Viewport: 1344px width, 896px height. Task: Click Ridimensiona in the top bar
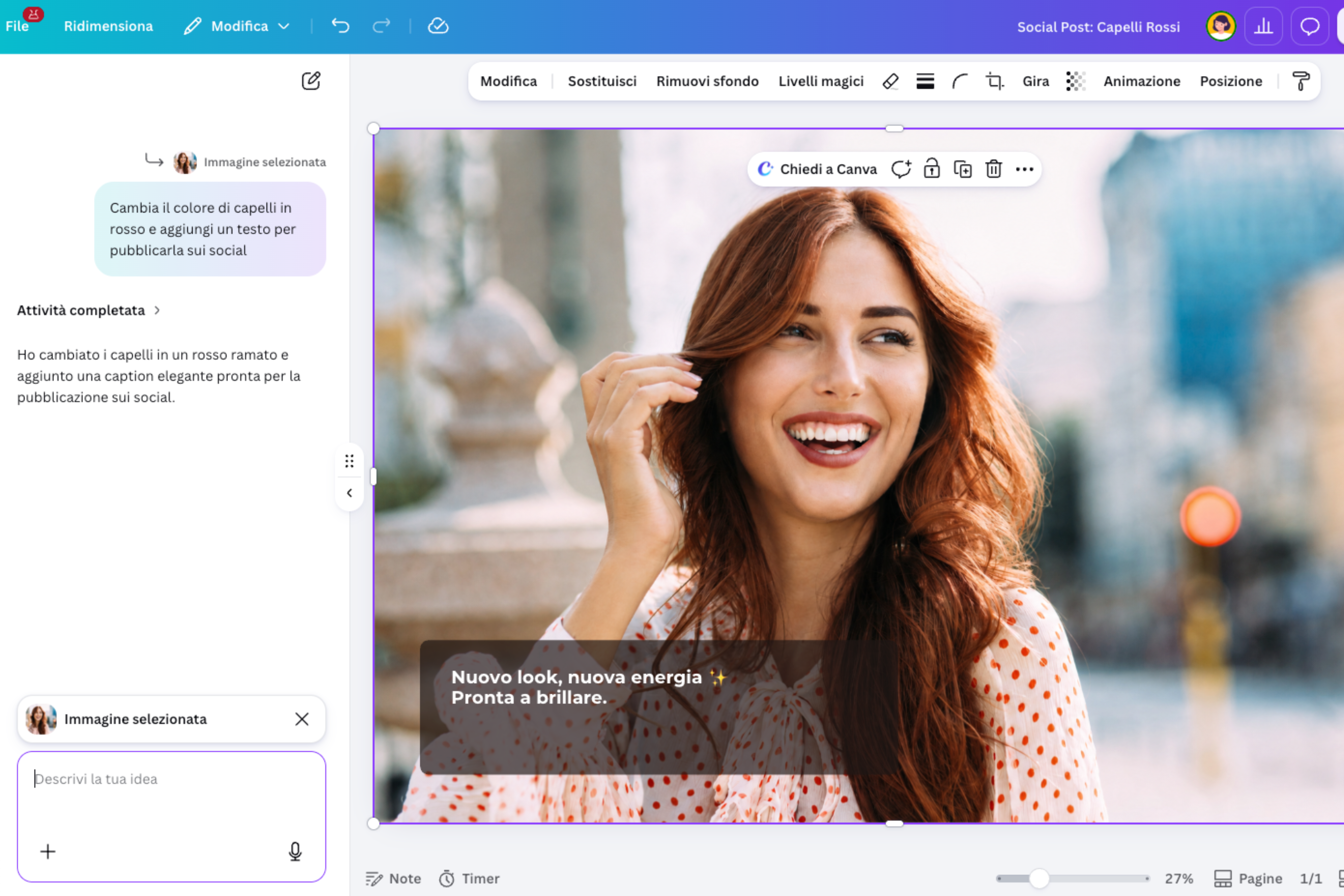109,26
